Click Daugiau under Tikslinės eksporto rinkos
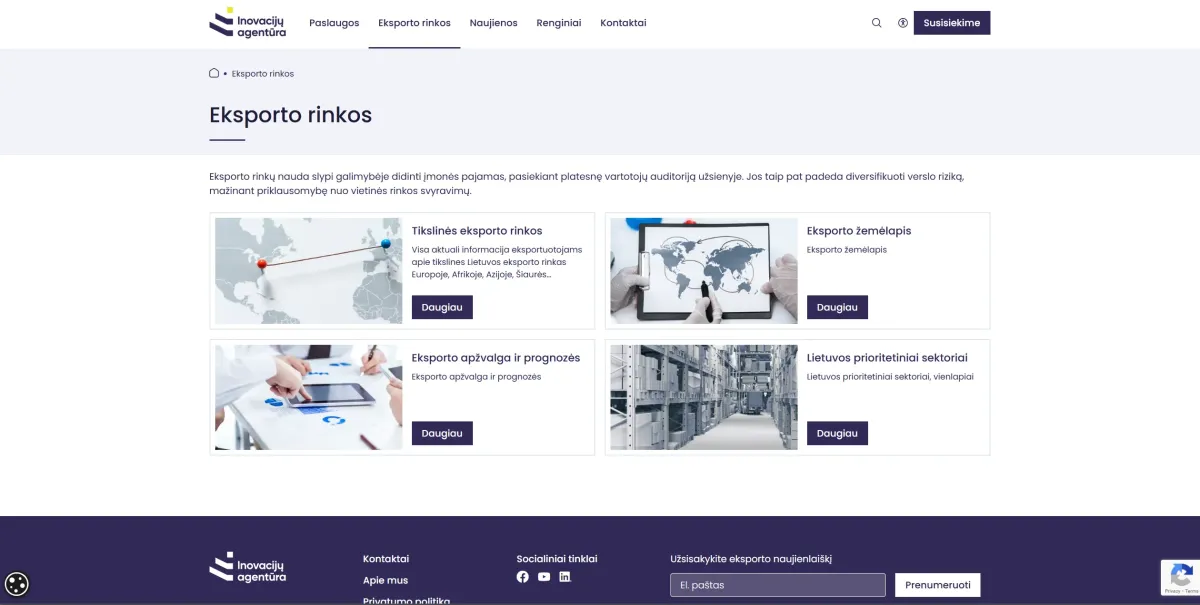The height and width of the screenshot is (605, 1200). [x=442, y=307]
